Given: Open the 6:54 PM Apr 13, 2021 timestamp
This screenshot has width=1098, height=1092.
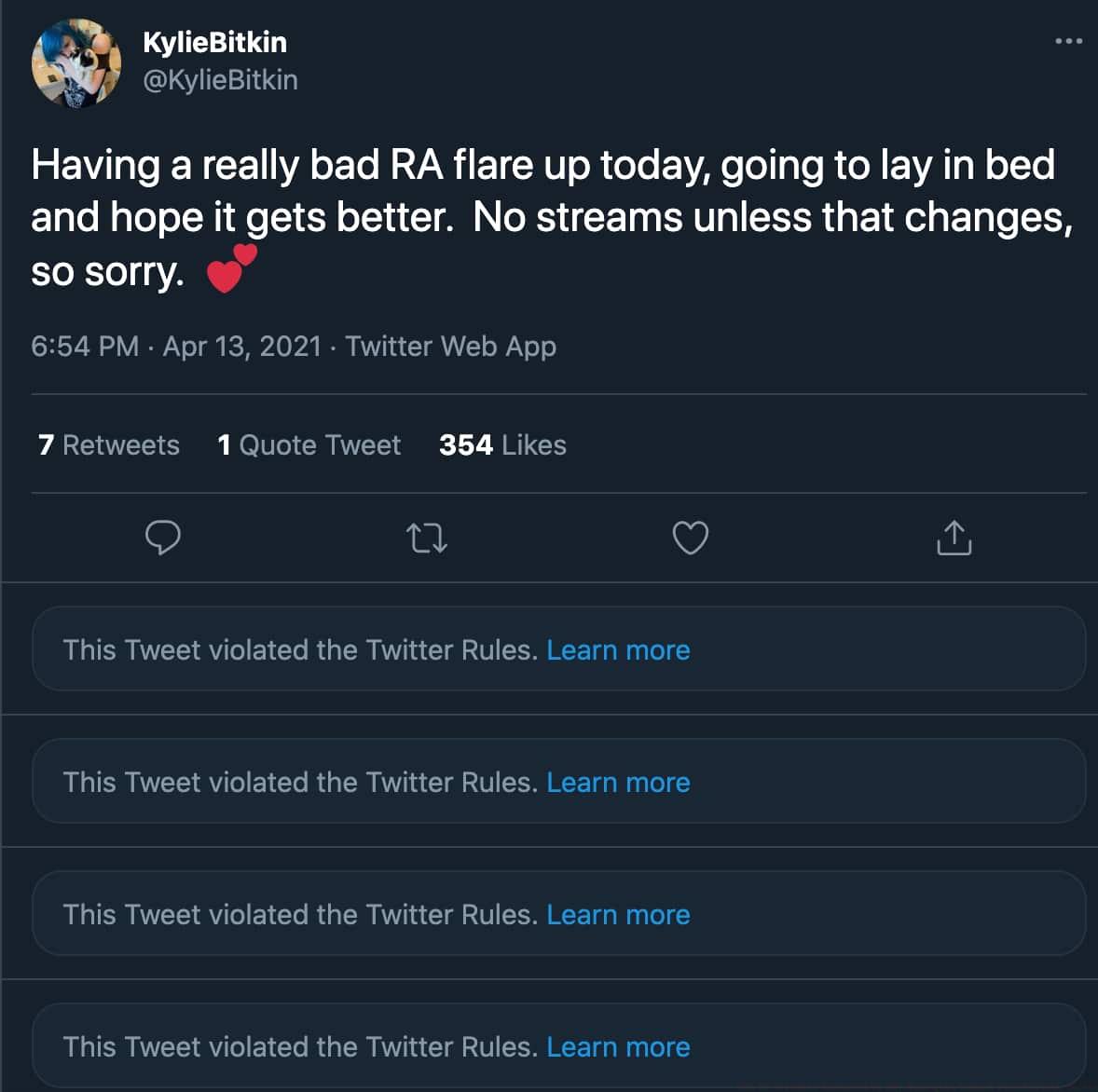Looking at the screenshot, I should click(176, 347).
